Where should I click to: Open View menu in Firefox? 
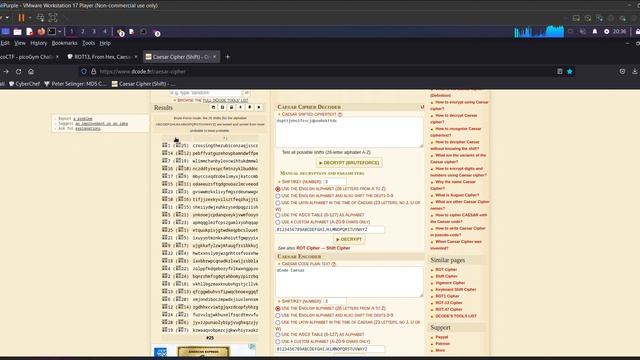pos(20,43)
